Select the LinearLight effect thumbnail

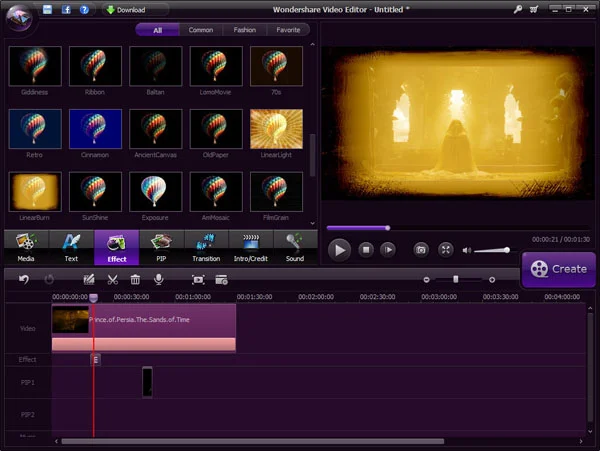click(x=277, y=129)
